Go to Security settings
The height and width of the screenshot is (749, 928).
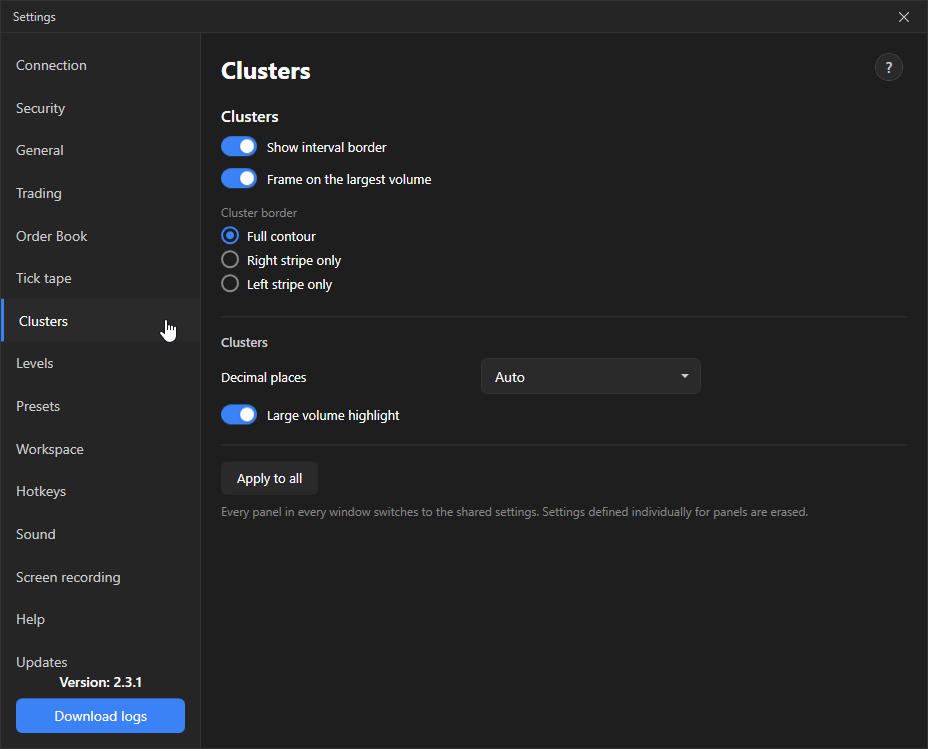pos(101,108)
